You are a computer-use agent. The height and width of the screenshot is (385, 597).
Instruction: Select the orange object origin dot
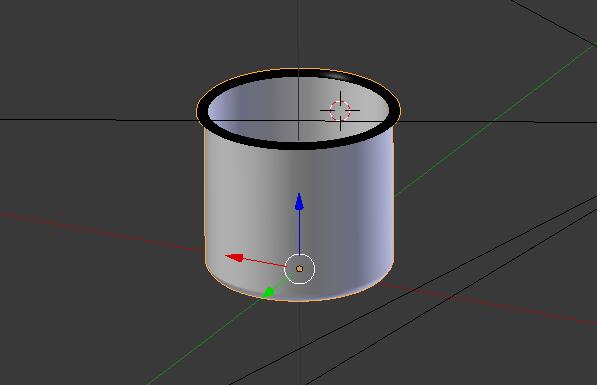[x=299, y=269]
